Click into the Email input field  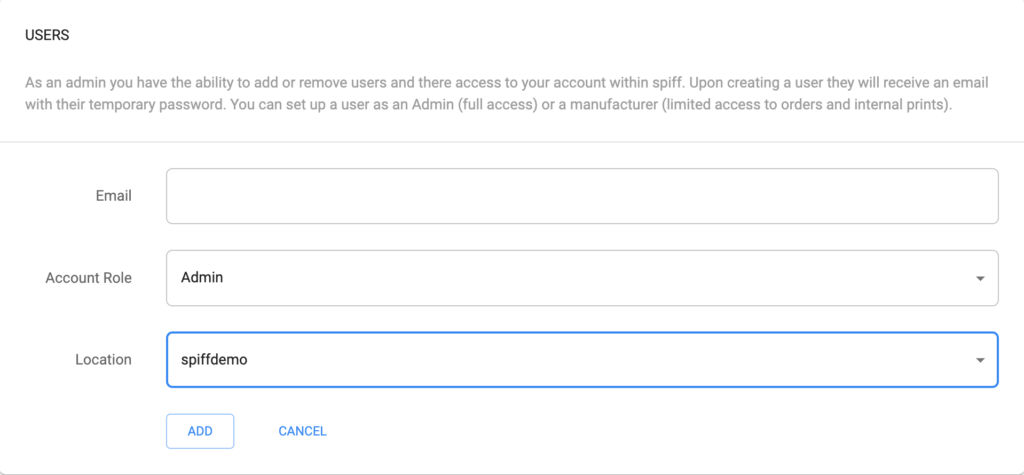(582, 196)
